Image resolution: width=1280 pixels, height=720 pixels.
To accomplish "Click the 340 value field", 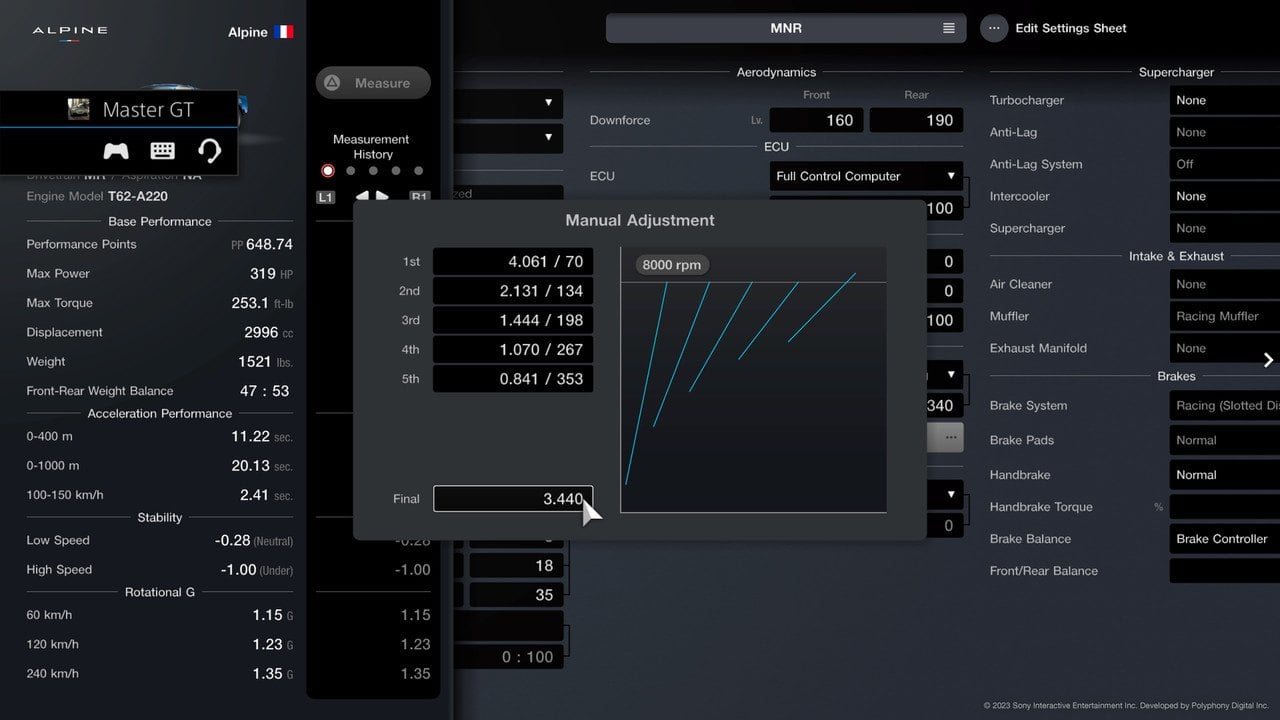I will point(944,405).
